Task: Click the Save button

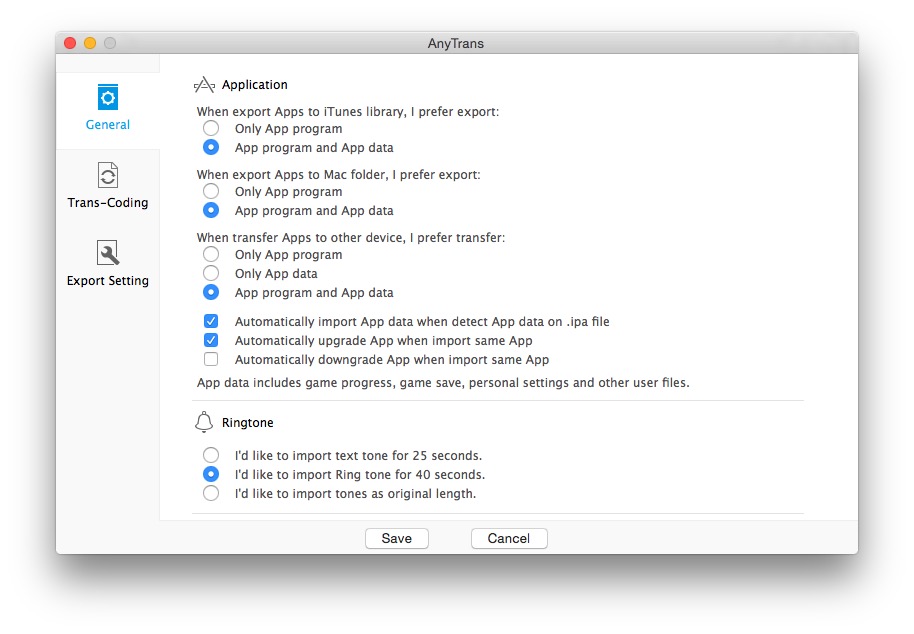Action: point(397,538)
